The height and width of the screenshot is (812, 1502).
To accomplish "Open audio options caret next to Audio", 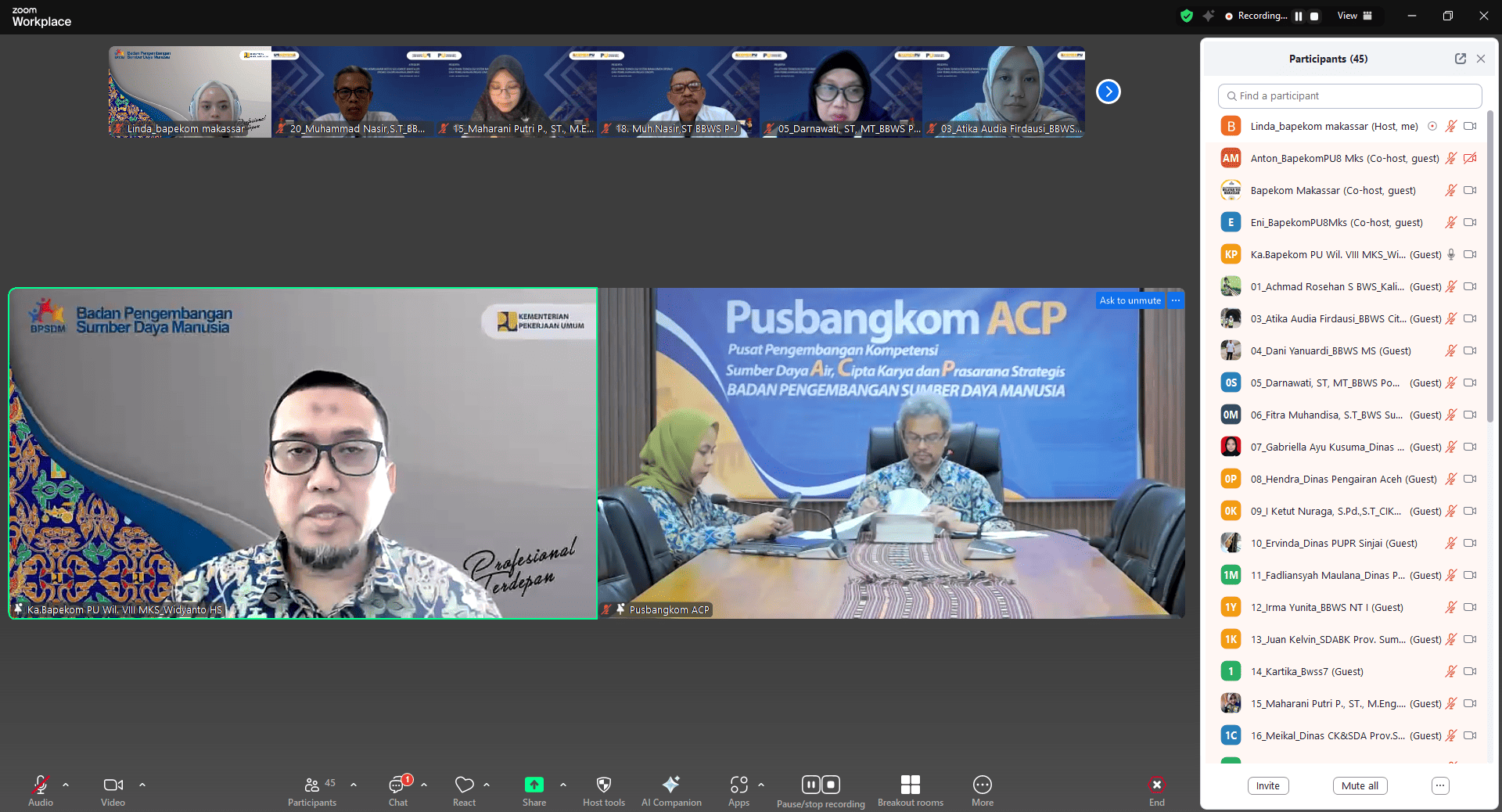I will click(66, 784).
